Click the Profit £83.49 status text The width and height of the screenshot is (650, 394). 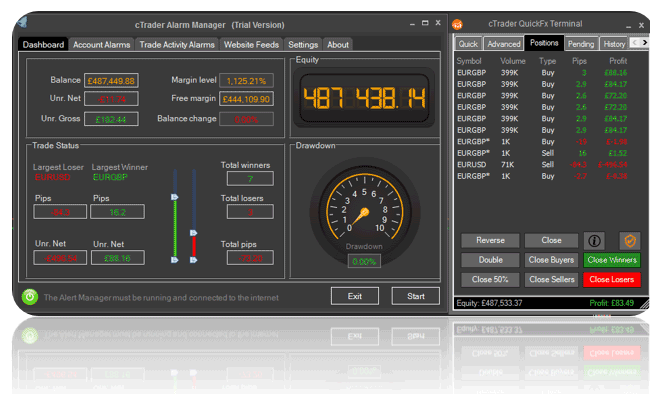click(611, 303)
